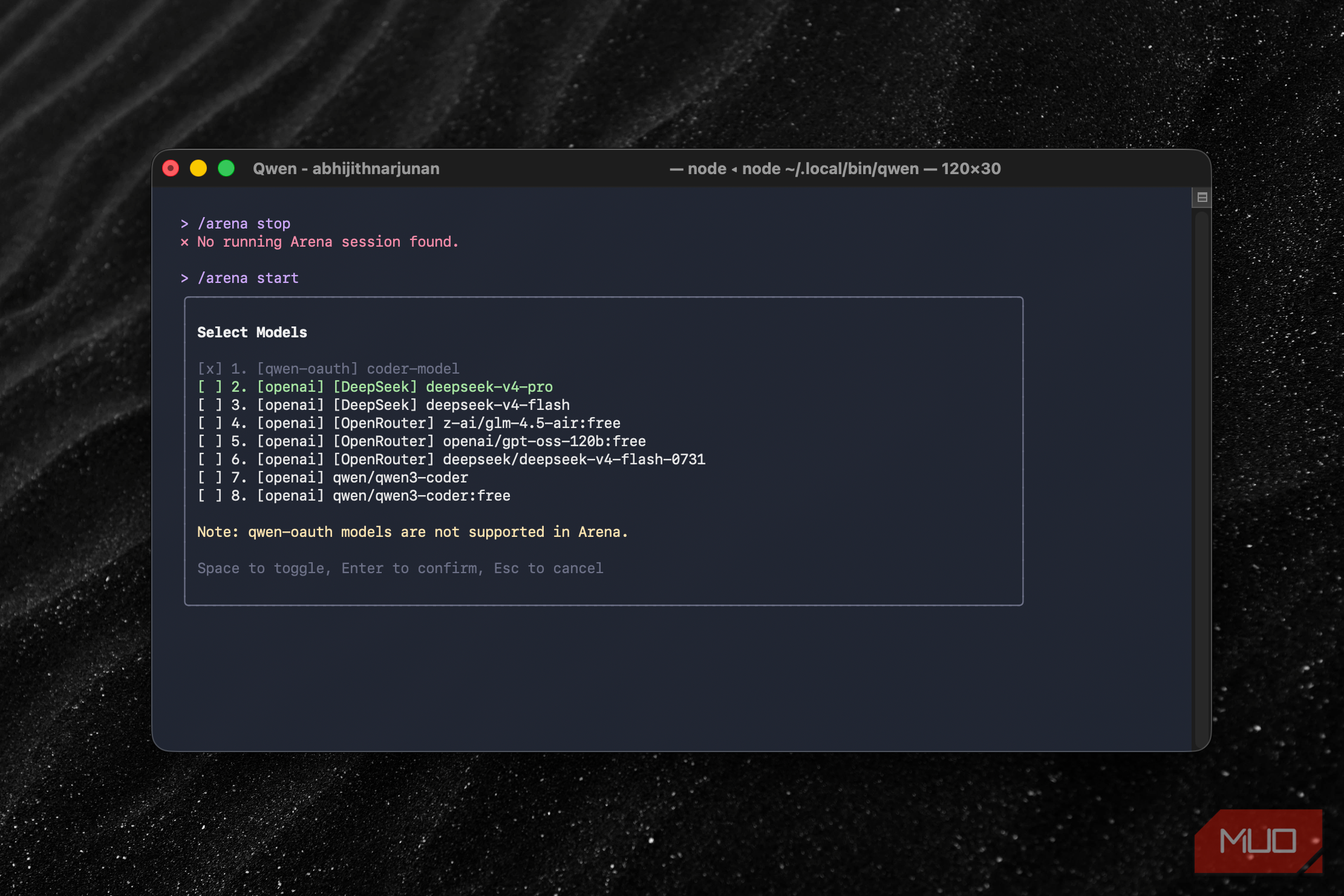Click '[qwen-oauth]' tag in row 1
Screen dimensions: 1344x896
coord(307,369)
